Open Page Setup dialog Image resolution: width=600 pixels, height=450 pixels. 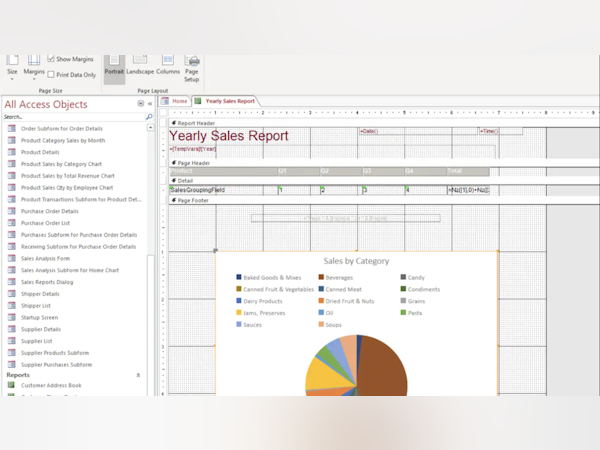[192, 69]
